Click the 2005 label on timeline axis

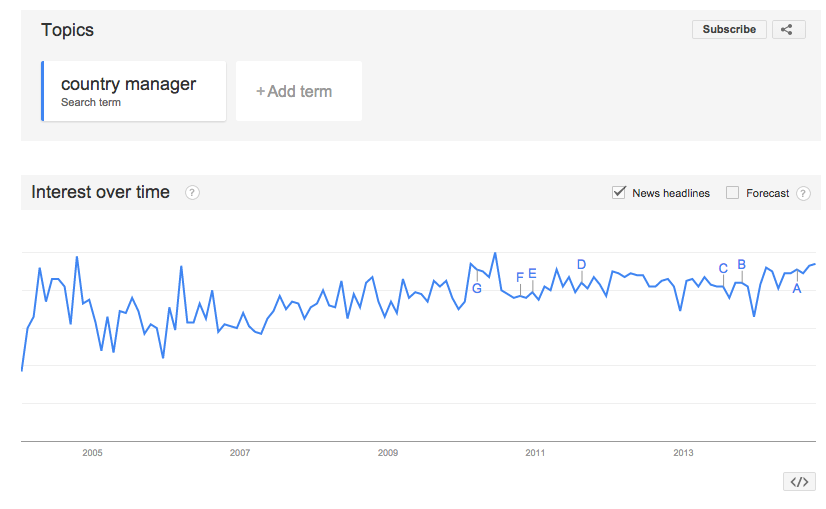92,453
